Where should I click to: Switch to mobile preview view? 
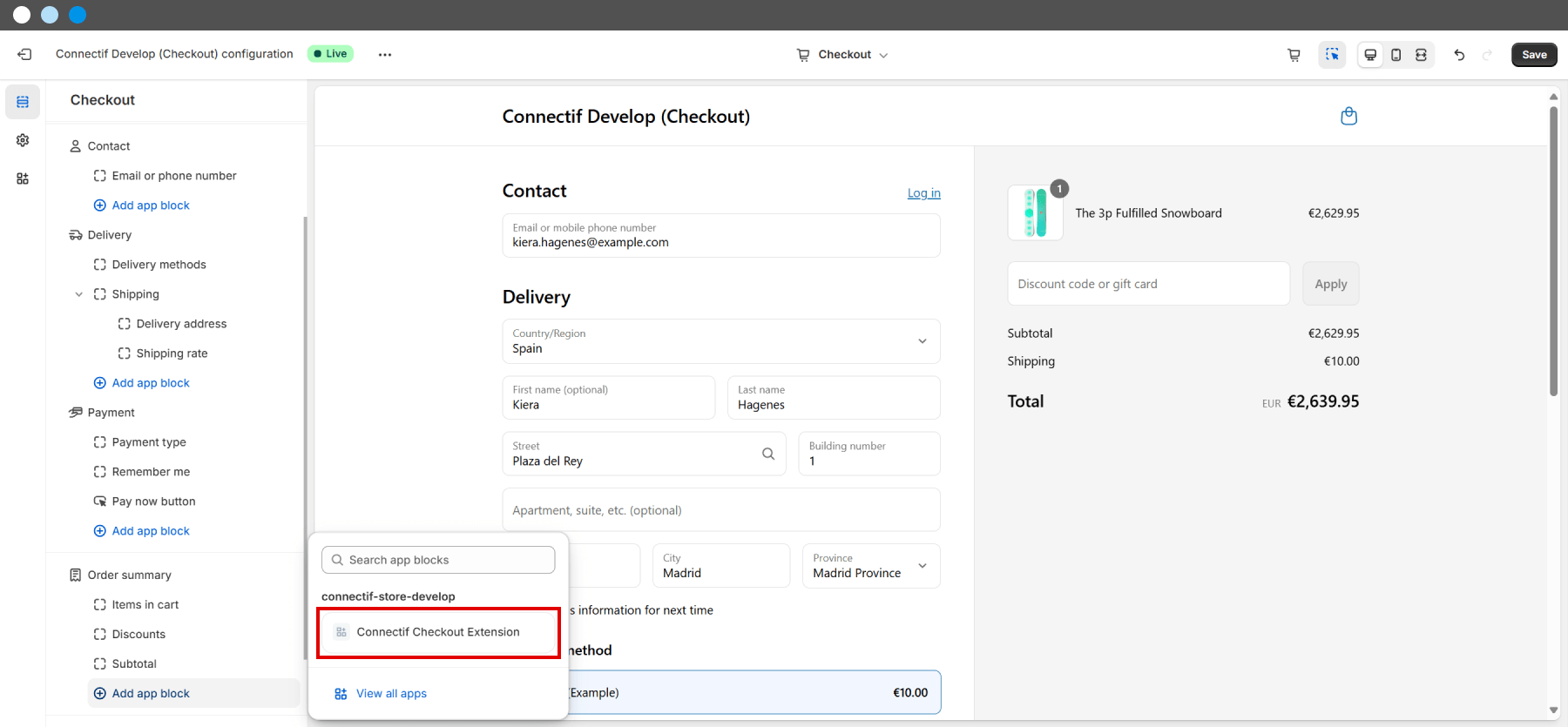click(x=1396, y=55)
